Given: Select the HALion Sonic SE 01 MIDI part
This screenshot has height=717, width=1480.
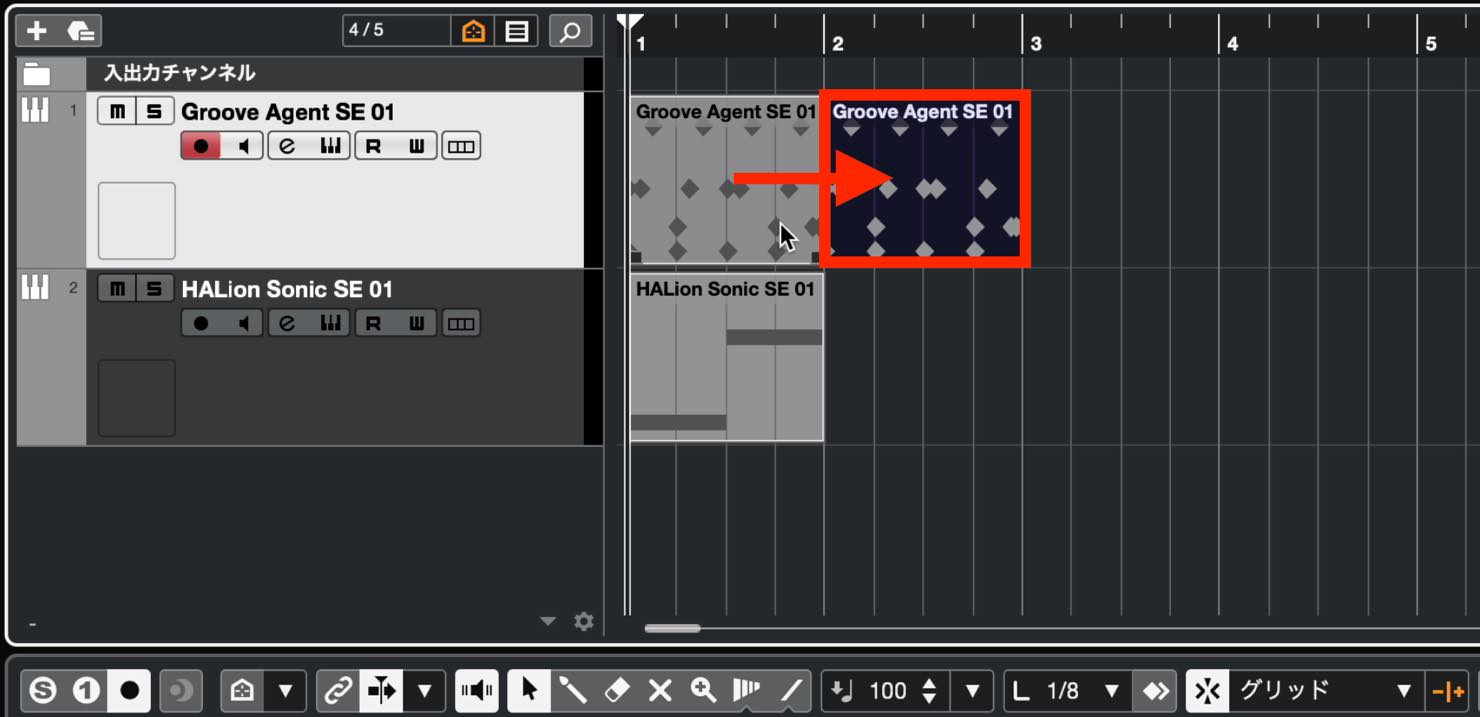Looking at the screenshot, I should coord(727,358).
